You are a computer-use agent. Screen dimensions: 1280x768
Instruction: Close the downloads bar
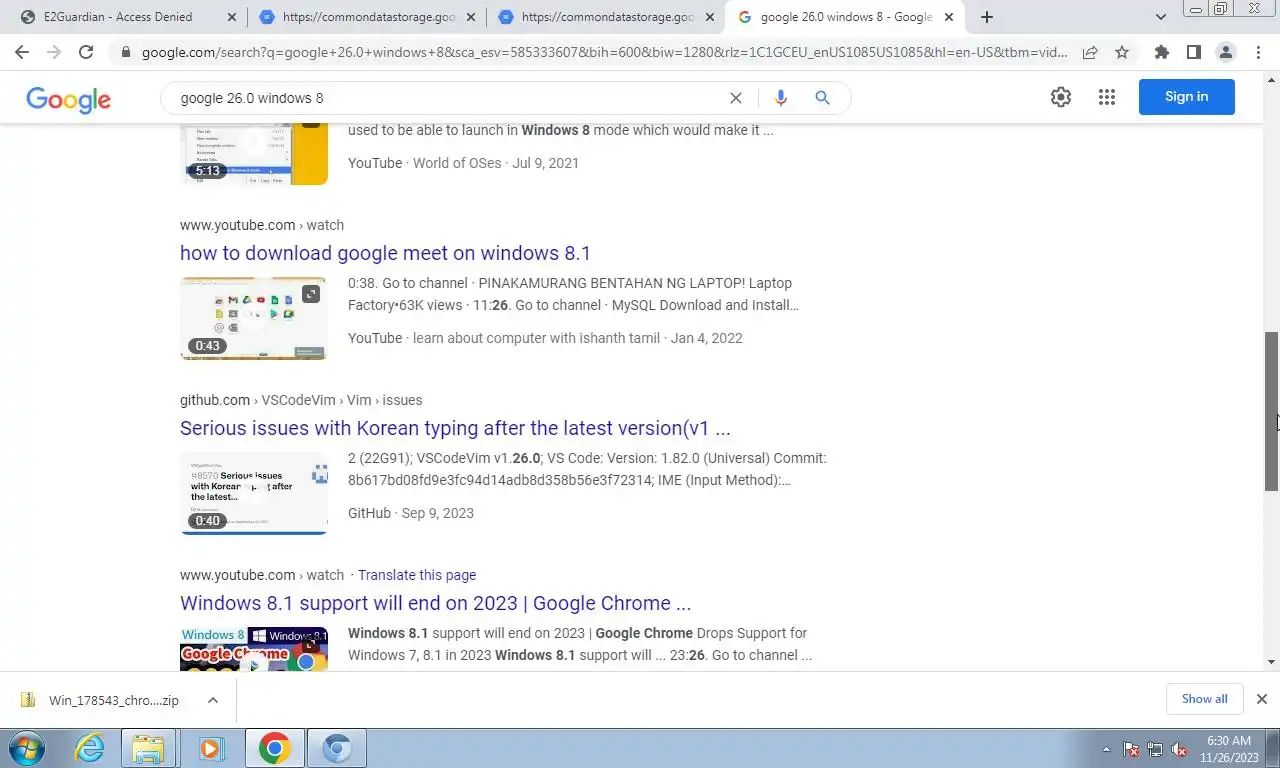click(1262, 699)
